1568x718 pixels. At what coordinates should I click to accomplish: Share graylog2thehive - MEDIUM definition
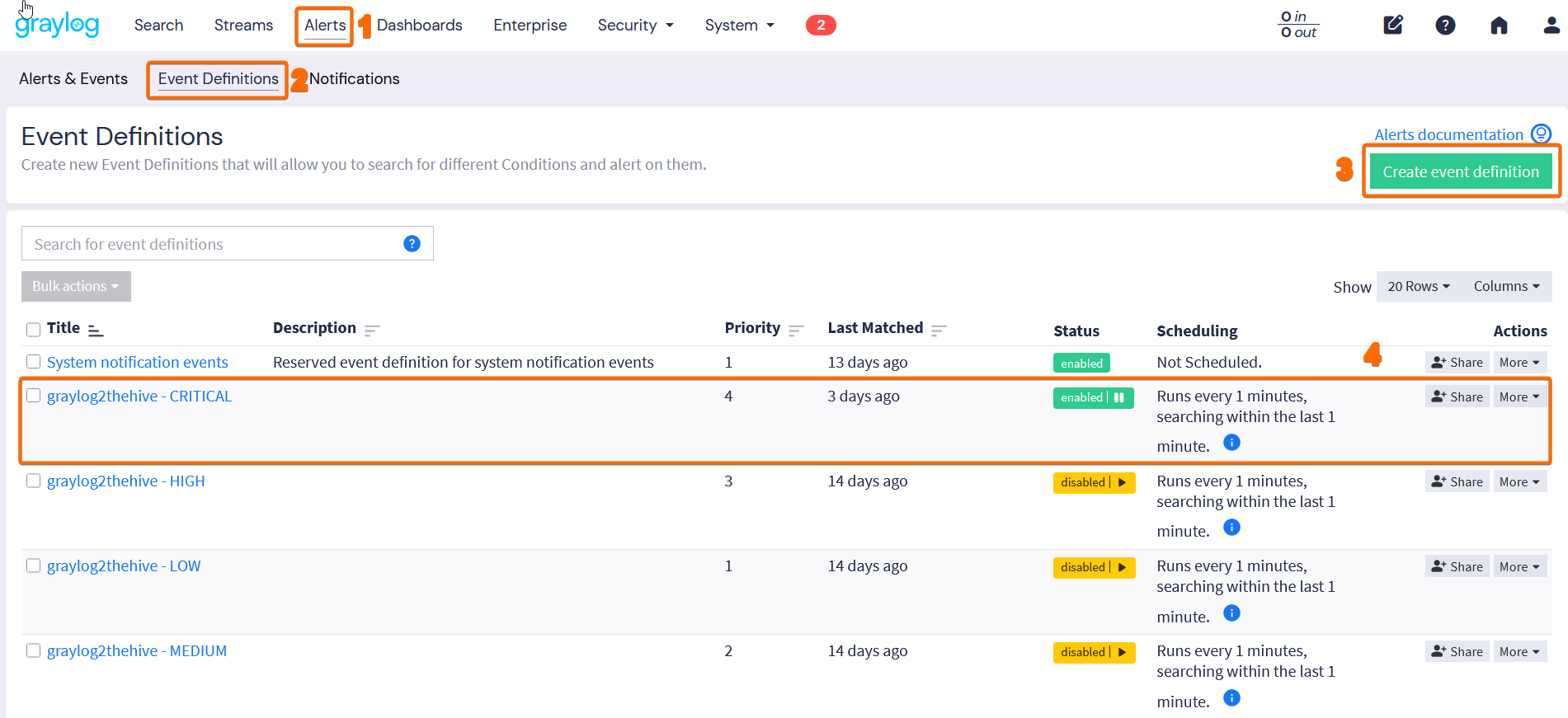click(x=1457, y=651)
